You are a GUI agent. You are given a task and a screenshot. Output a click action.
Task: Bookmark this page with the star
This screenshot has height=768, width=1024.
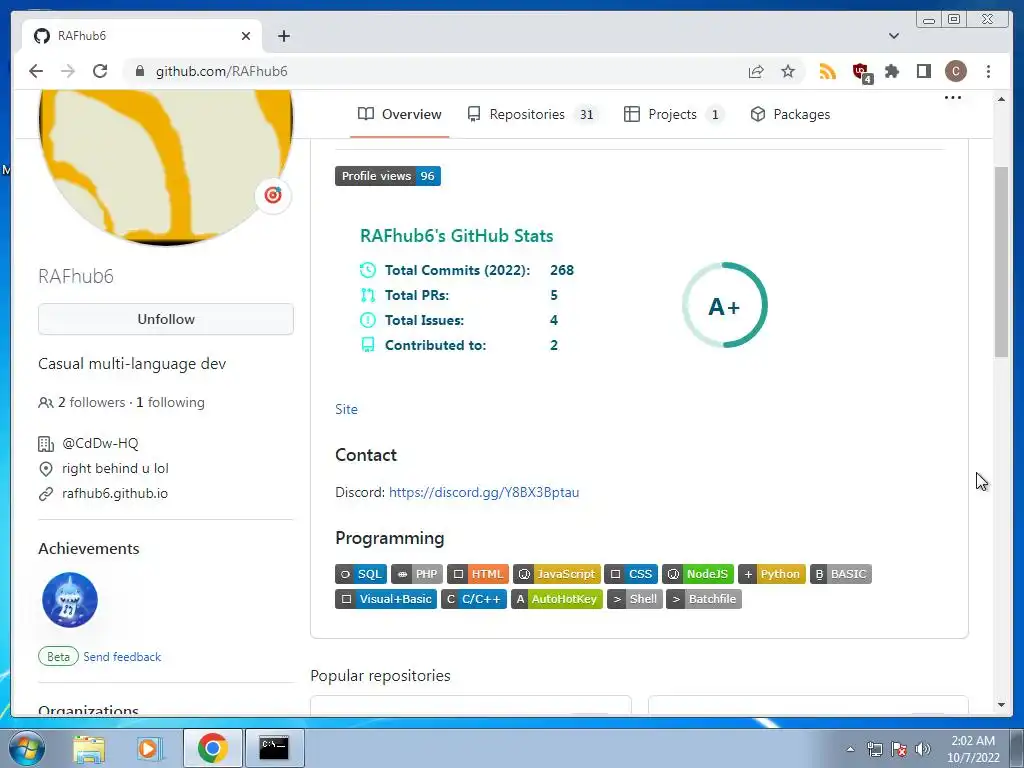coord(788,71)
